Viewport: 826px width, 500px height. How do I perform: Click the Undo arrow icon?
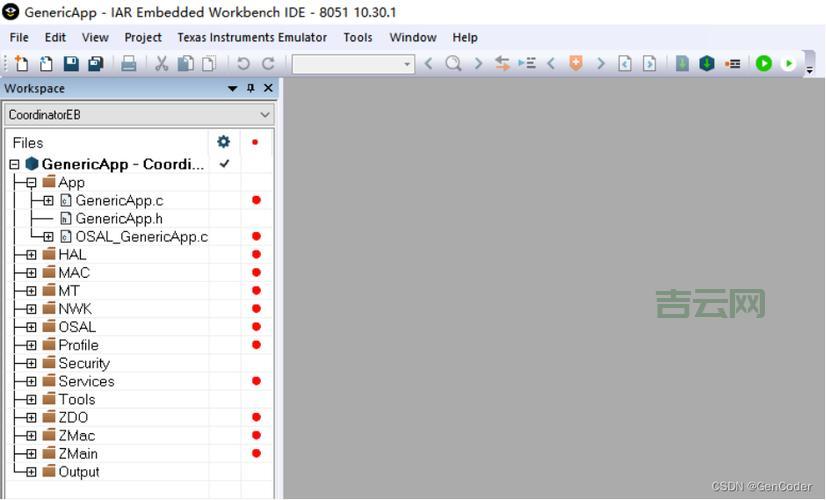point(243,64)
